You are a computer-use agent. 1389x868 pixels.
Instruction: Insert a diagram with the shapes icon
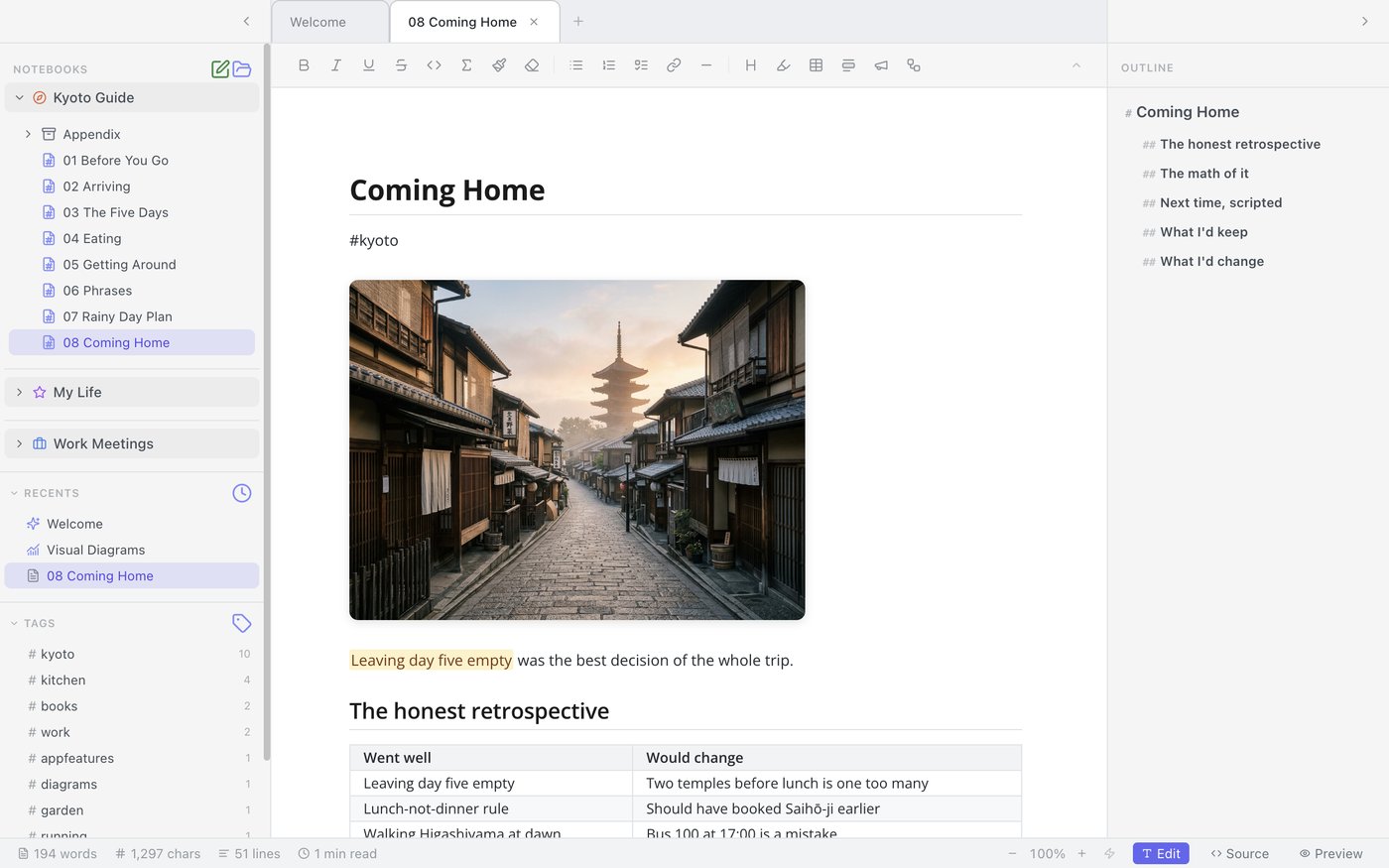pos(914,65)
